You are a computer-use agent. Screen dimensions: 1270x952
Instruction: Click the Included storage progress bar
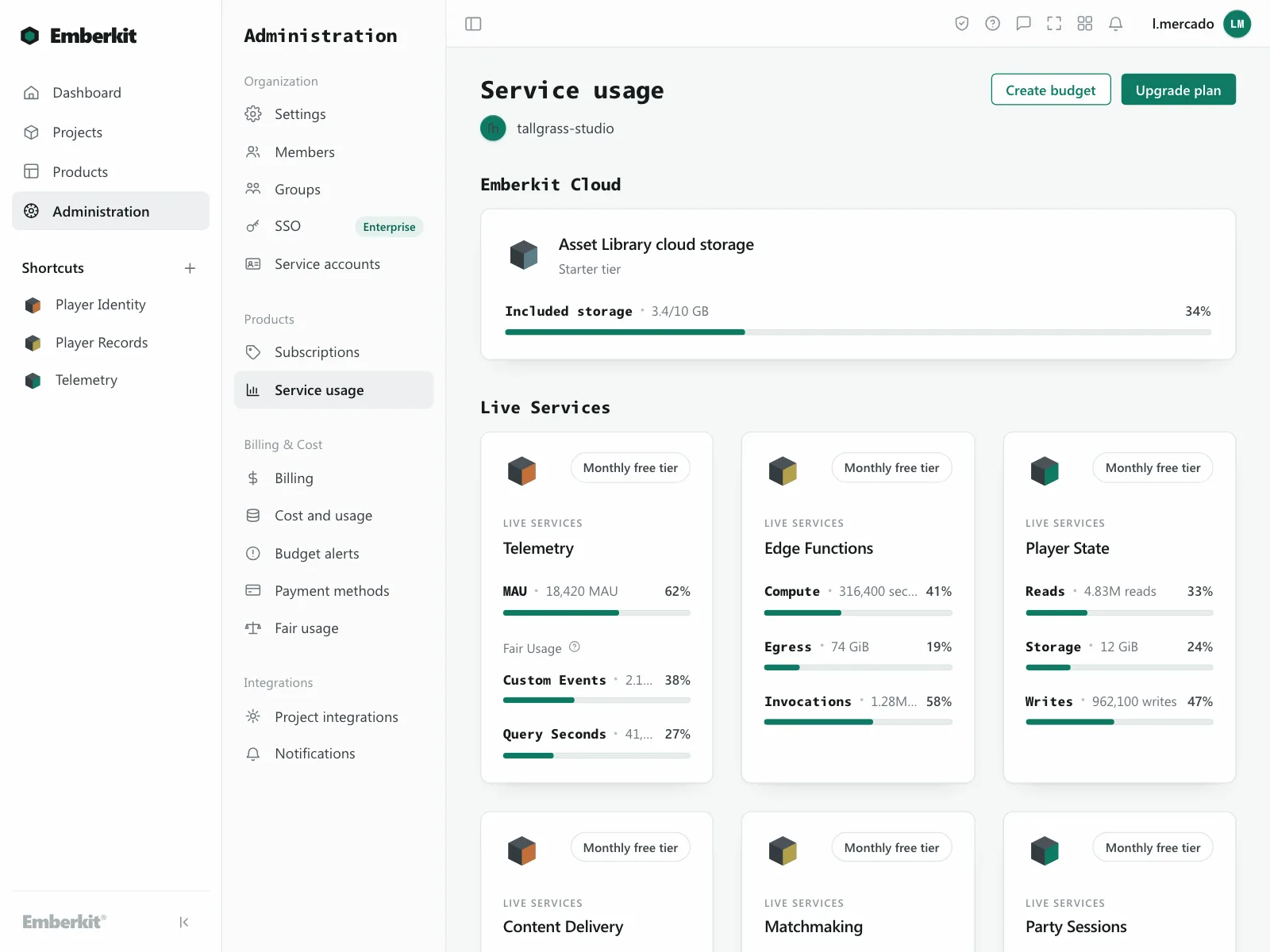858,332
